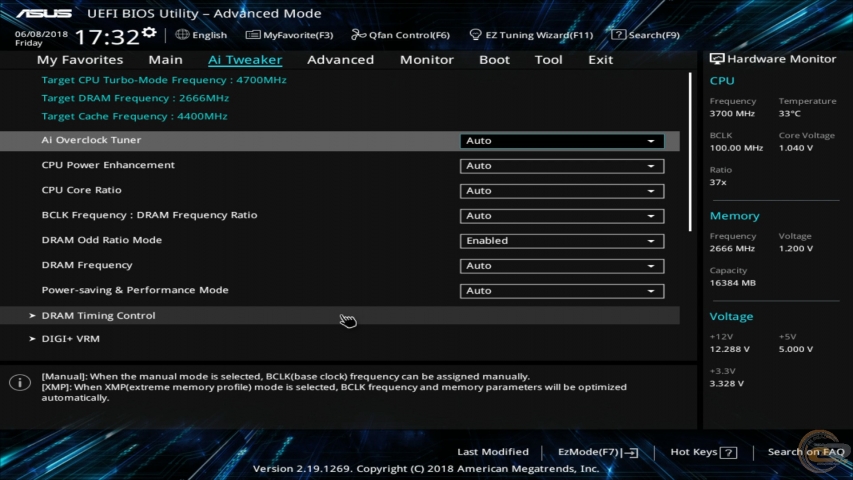
Task: Click the Qfan Control fan icon
Action: coord(358,35)
